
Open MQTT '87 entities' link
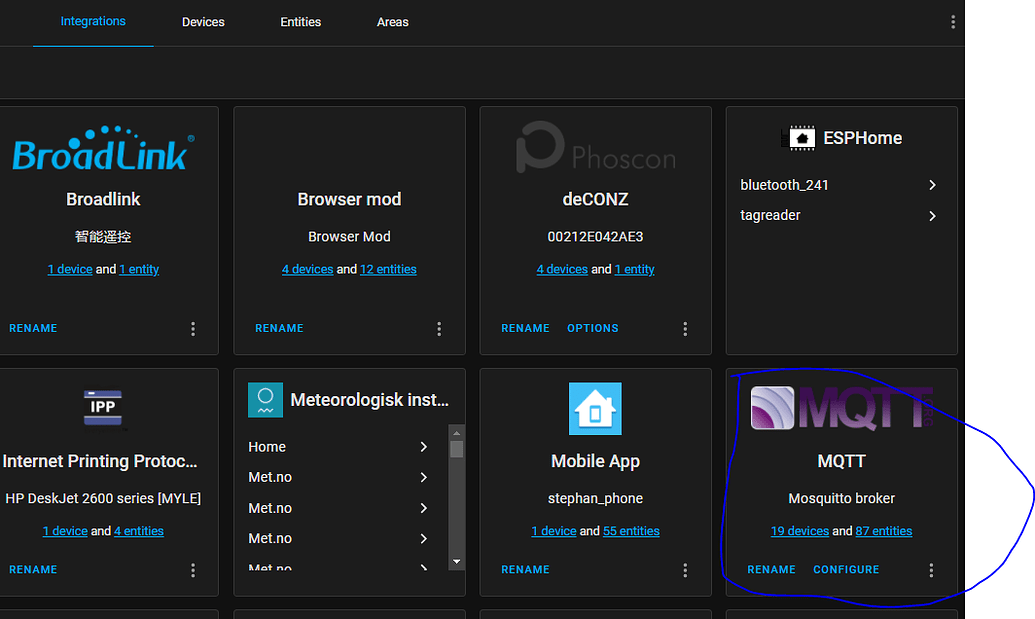coord(884,531)
